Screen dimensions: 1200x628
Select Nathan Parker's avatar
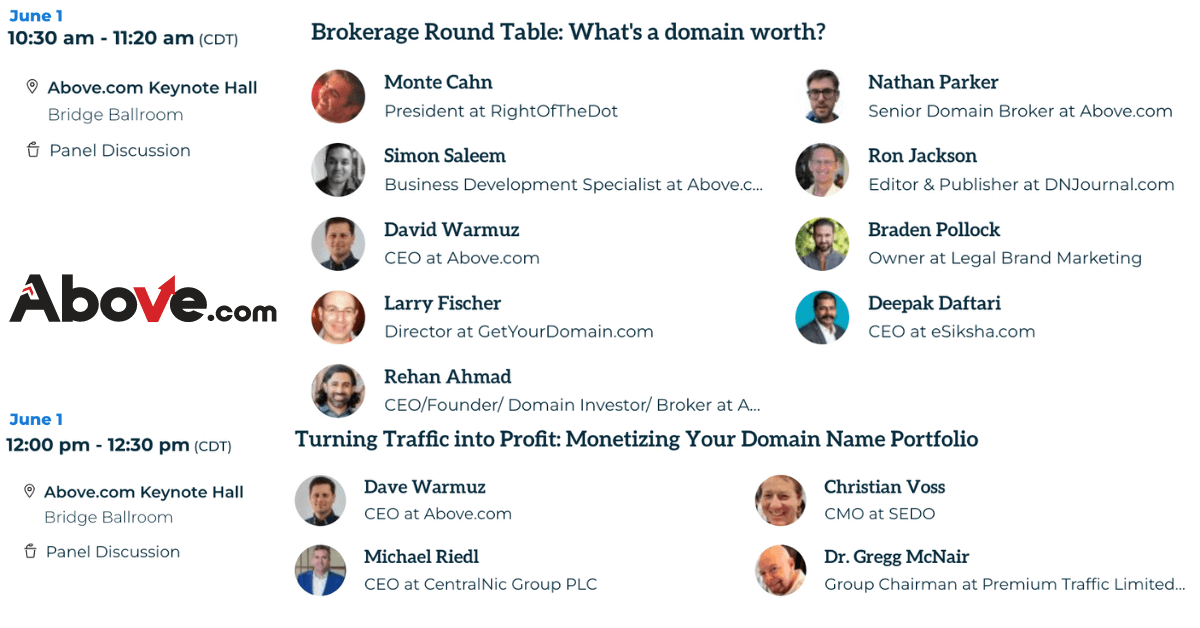(822, 96)
